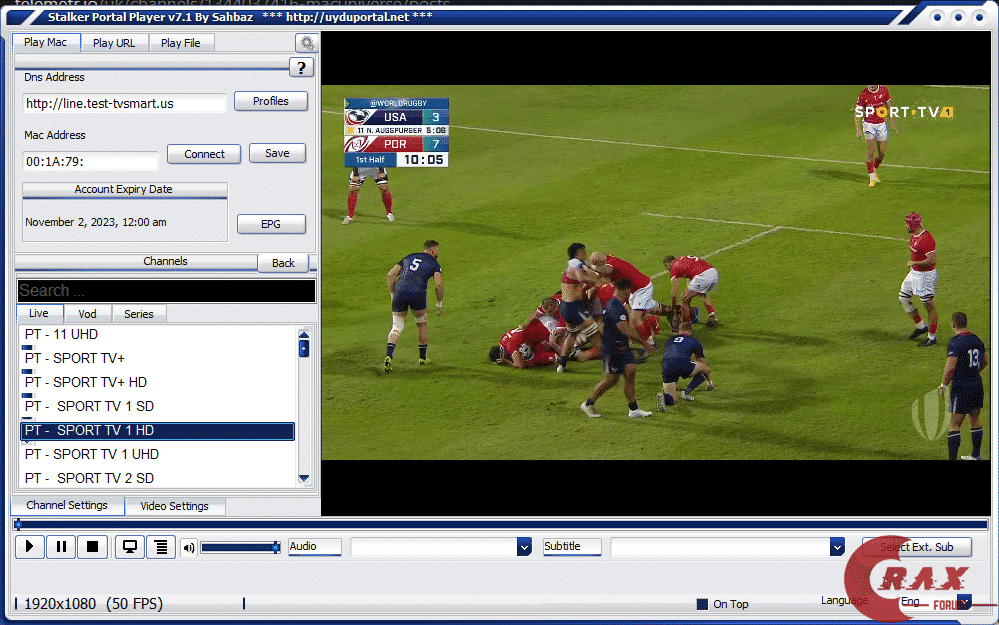Open the Video Settings tab
This screenshot has width=999, height=625.
[175, 506]
